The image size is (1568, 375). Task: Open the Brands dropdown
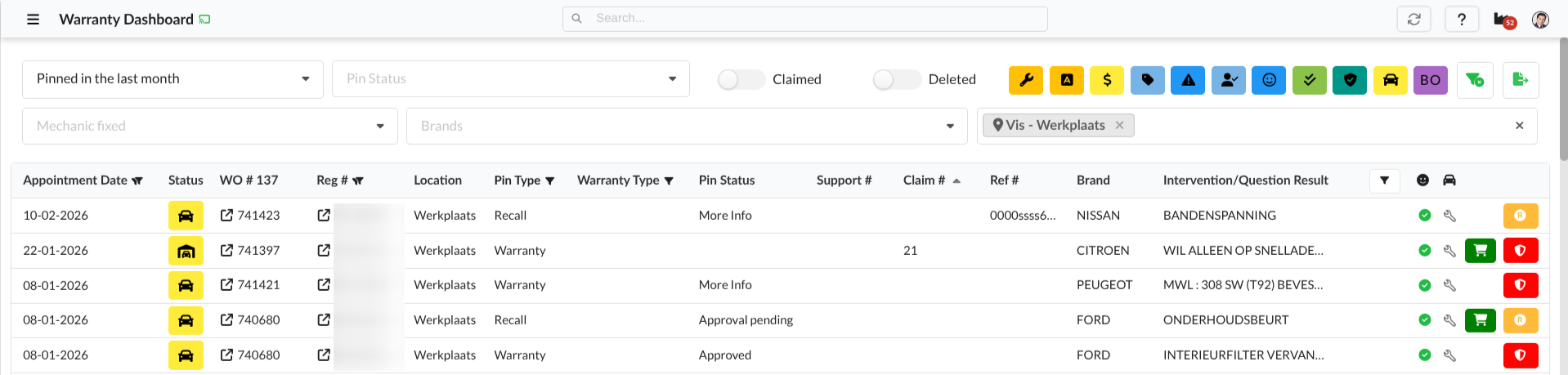(686, 126)
